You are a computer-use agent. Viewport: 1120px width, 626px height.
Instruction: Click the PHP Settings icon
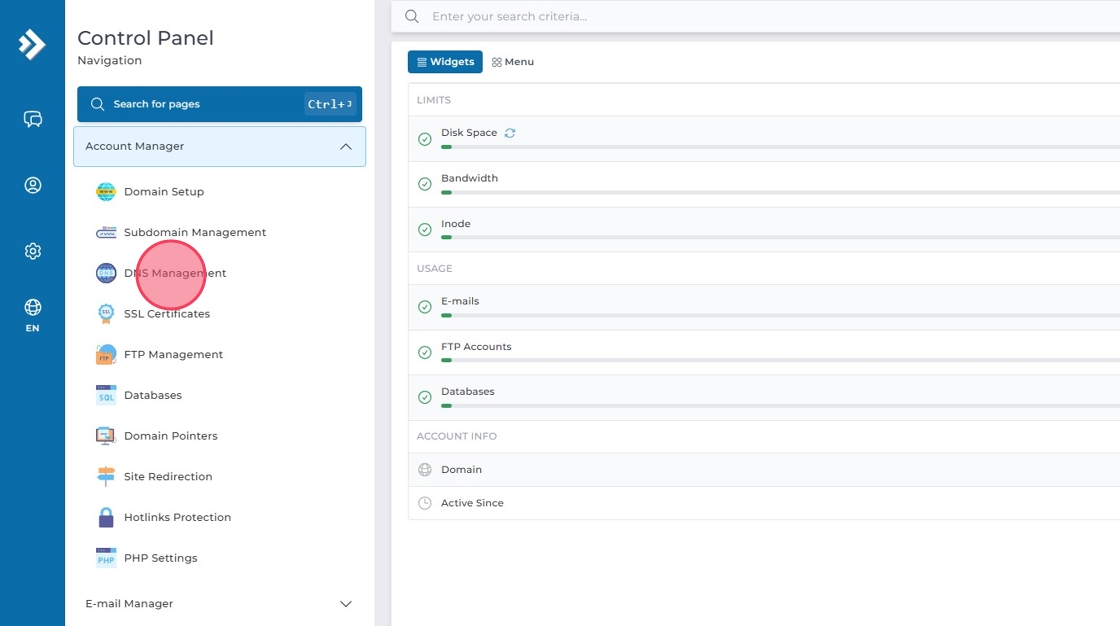[x=106, y=558]
